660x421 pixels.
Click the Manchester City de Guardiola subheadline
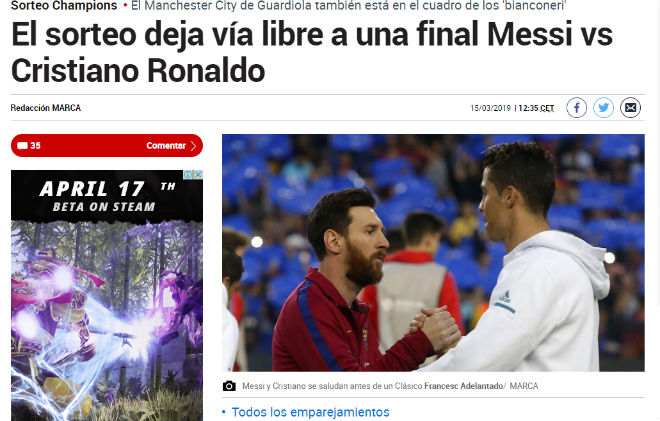coord(349,5)
